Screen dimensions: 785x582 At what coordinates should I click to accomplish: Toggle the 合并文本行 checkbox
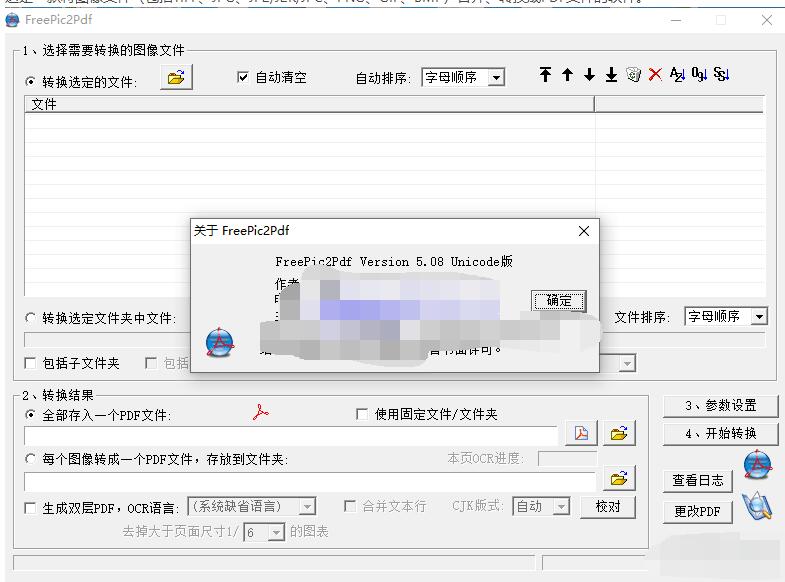click(x=350, y=506)
